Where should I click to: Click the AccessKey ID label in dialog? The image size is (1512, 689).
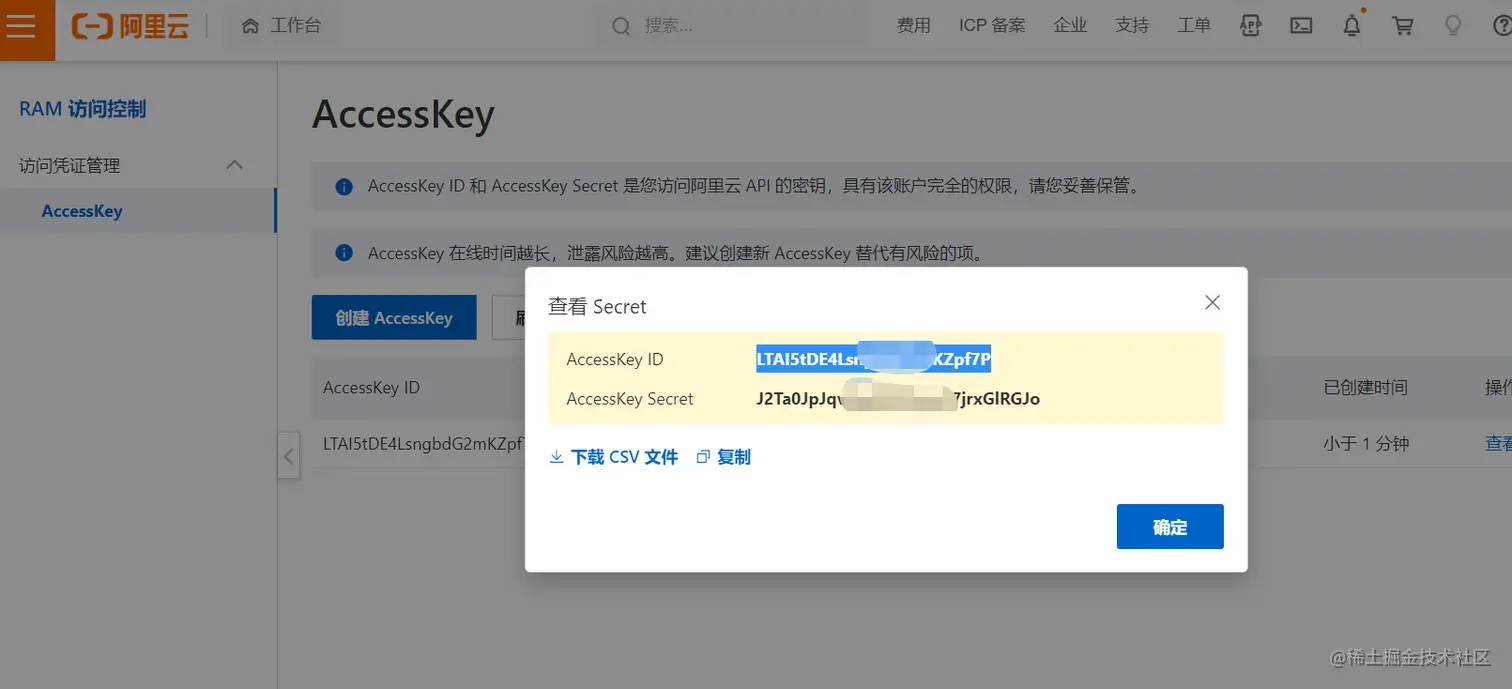tap(614, 359)
